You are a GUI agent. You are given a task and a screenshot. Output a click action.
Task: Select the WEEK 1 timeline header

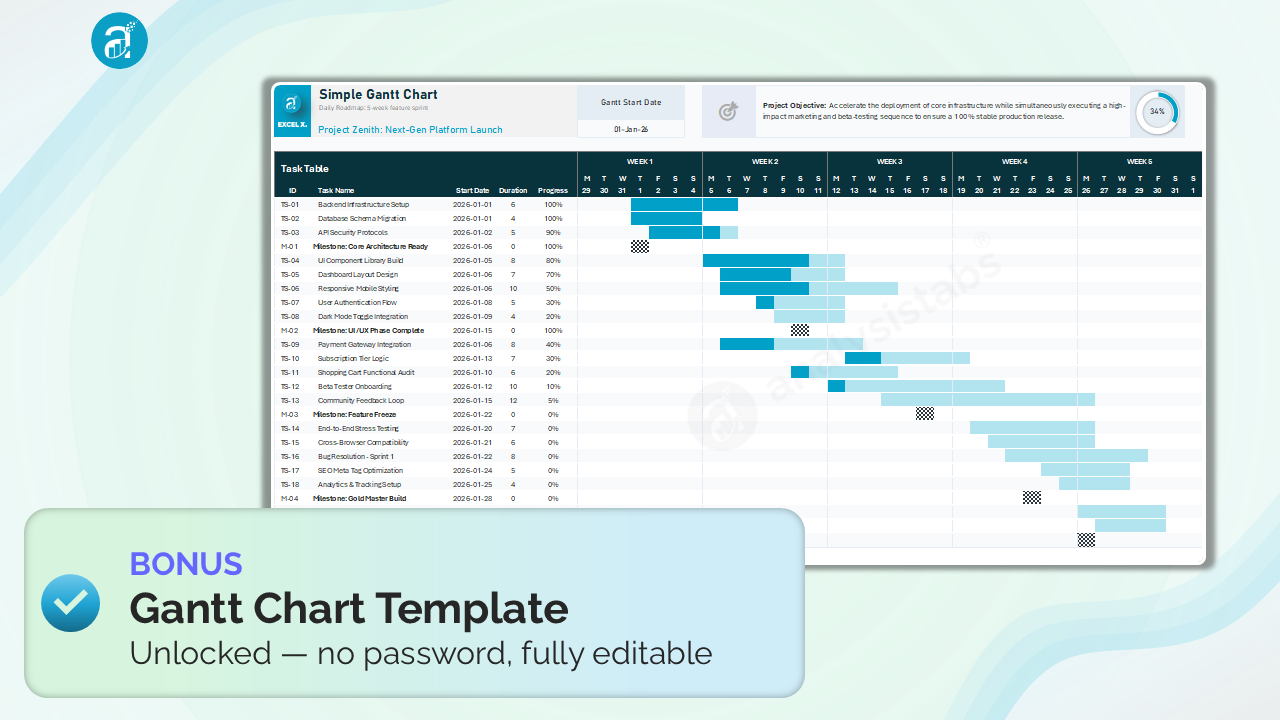(x=640, y=161)
